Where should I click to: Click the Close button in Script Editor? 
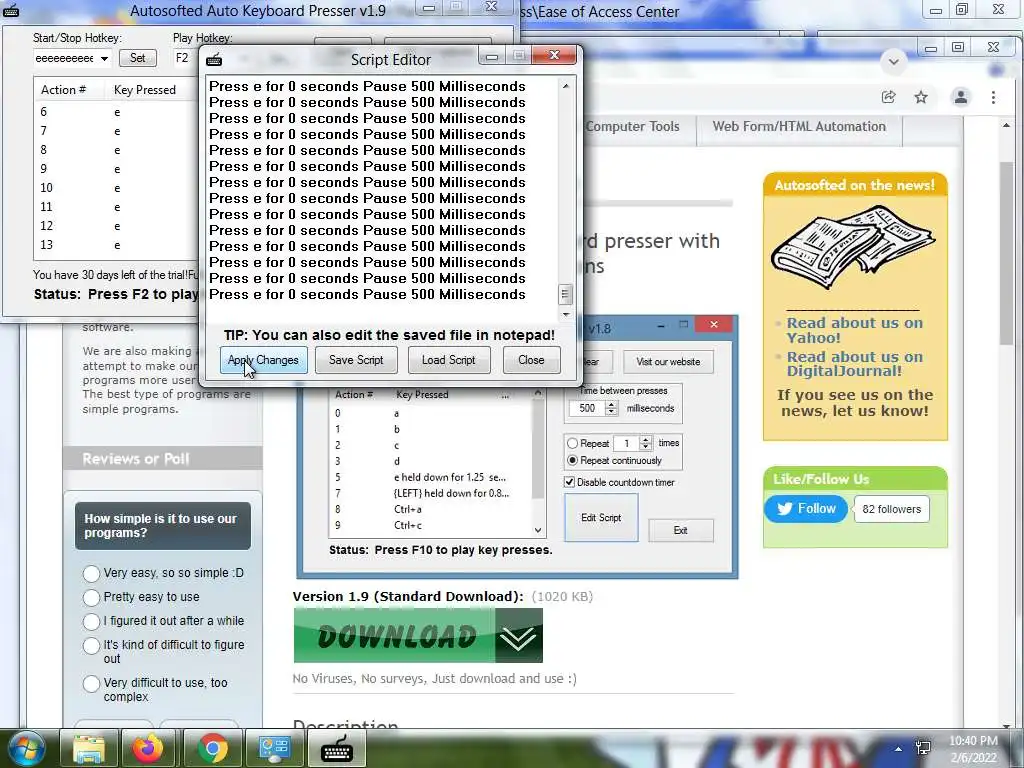[x=531, y=360]
